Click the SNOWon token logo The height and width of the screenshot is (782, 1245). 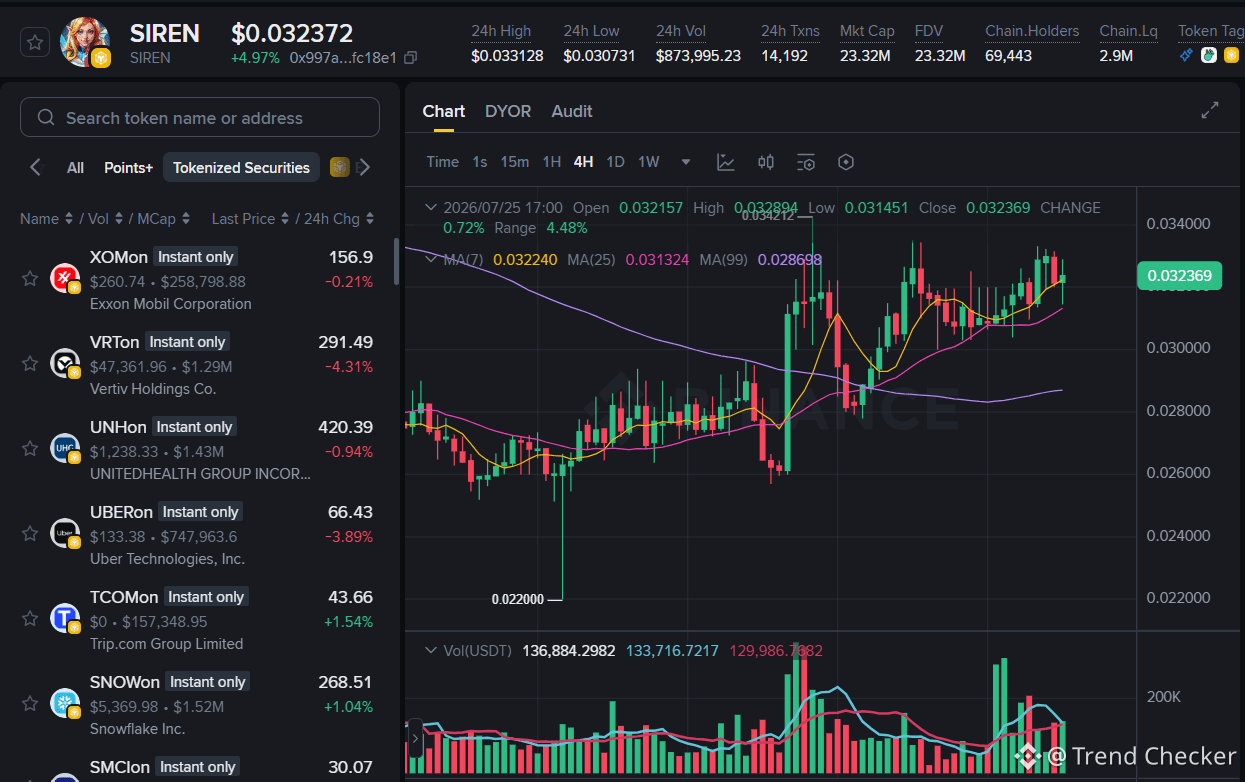[x=65, y=703]
